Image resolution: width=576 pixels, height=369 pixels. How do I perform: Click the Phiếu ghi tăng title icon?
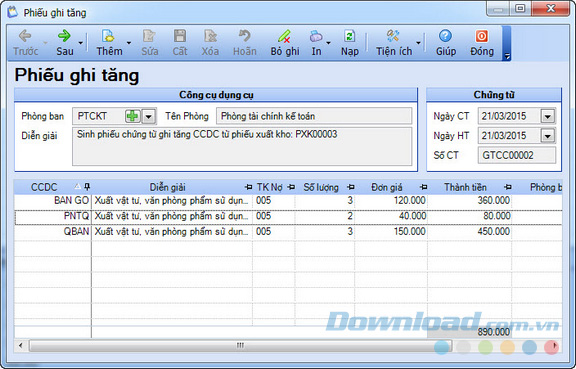point(13,12)
